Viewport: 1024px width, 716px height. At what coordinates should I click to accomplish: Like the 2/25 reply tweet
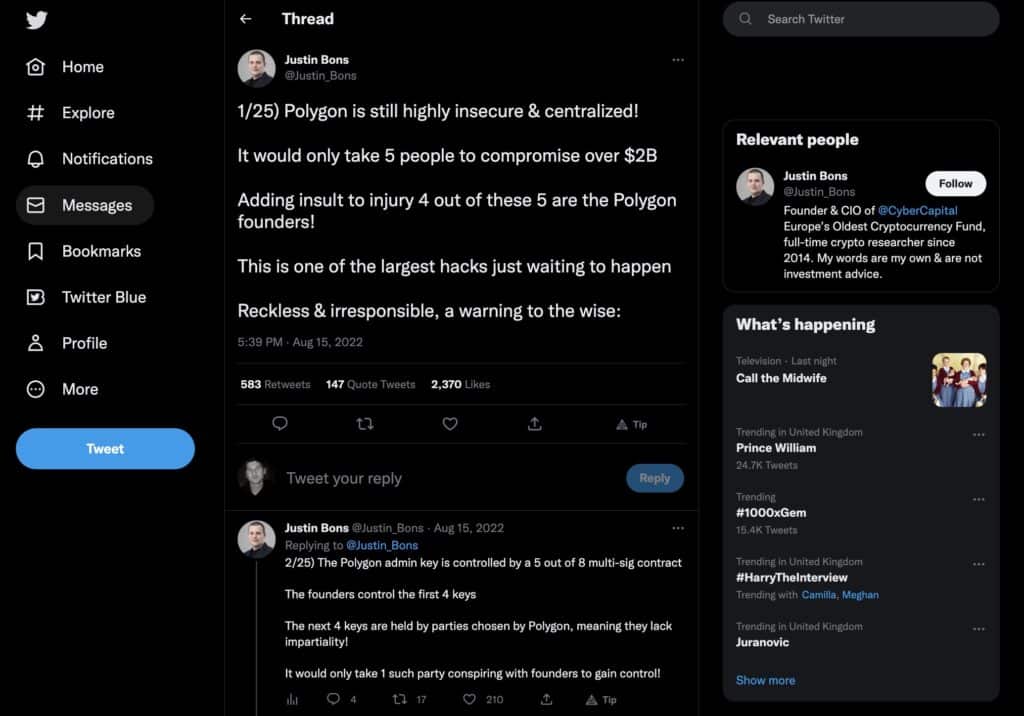click(x=466, y=699)
